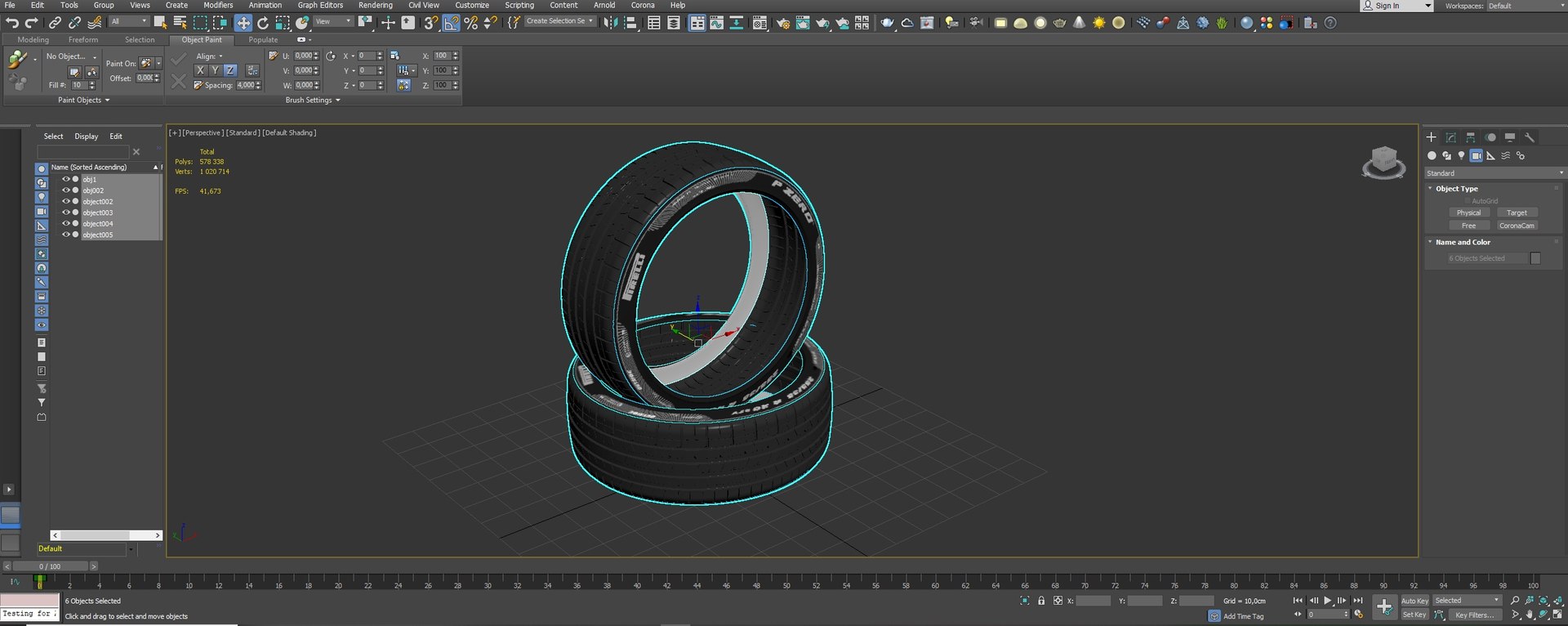The width and height of the screenshot is (1568, 626).
Task: Hide obj1 using its eye icon
Action: click(x=66, y=179)
